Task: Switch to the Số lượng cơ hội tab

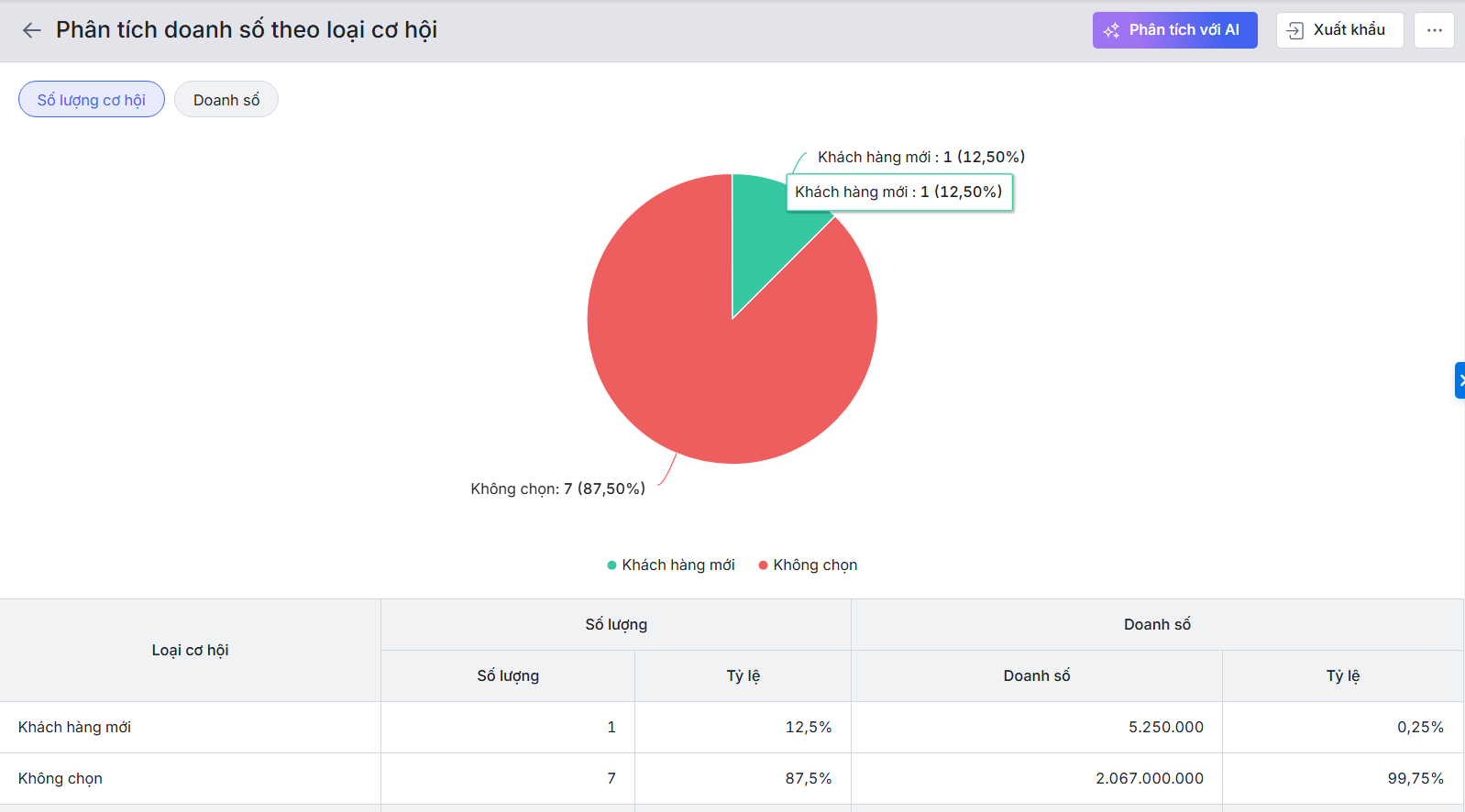Action: (92, 100)
